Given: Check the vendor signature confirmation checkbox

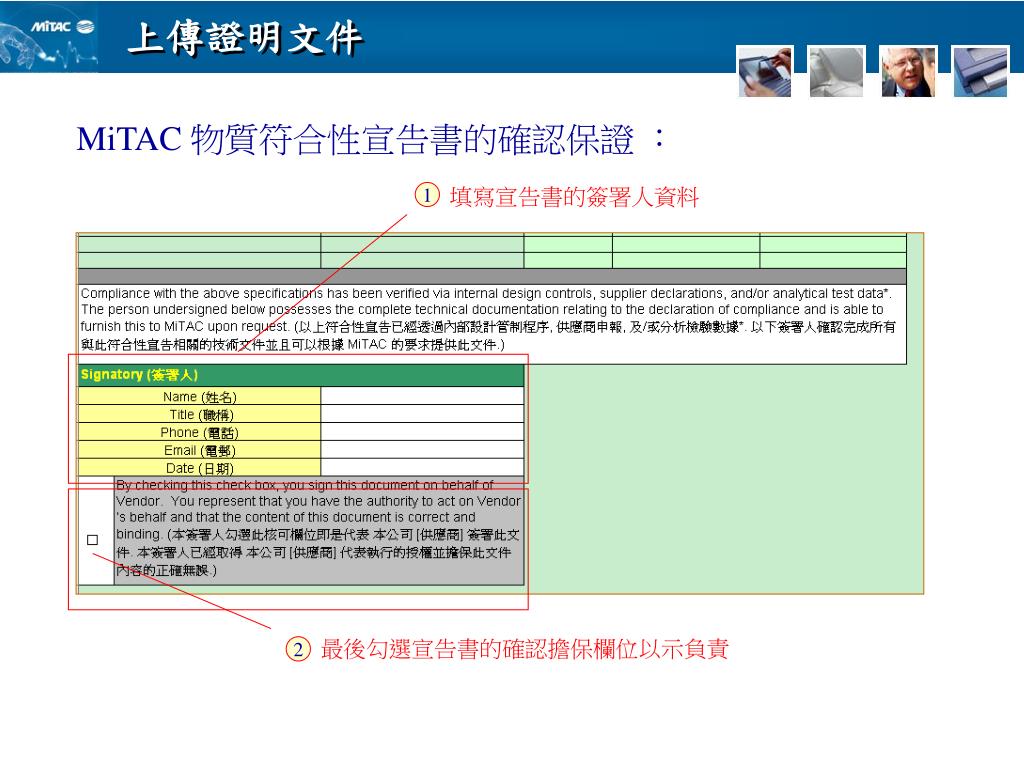Looking at the screenshot, I should click(x=92, y=540).
